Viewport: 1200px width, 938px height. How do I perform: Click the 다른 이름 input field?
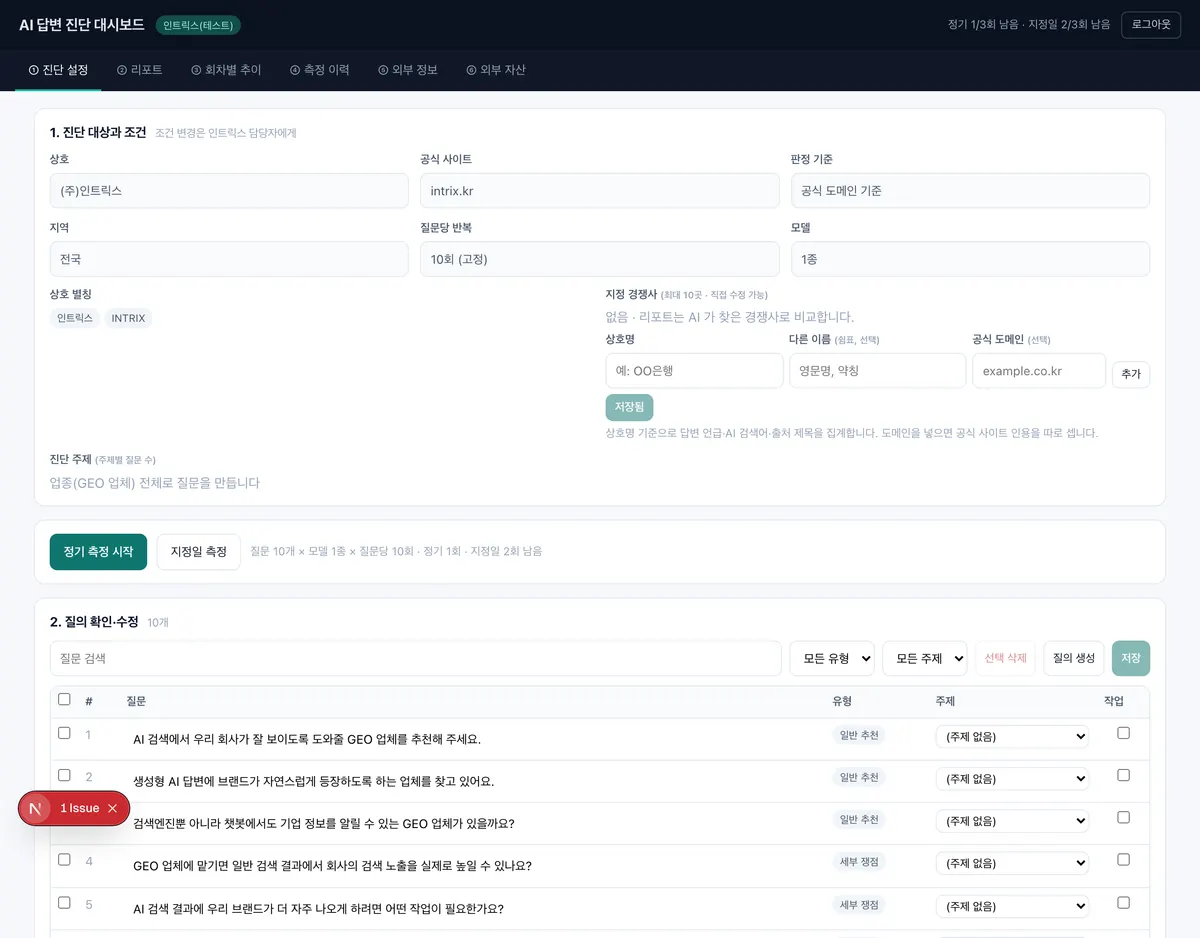coord(878,371)
